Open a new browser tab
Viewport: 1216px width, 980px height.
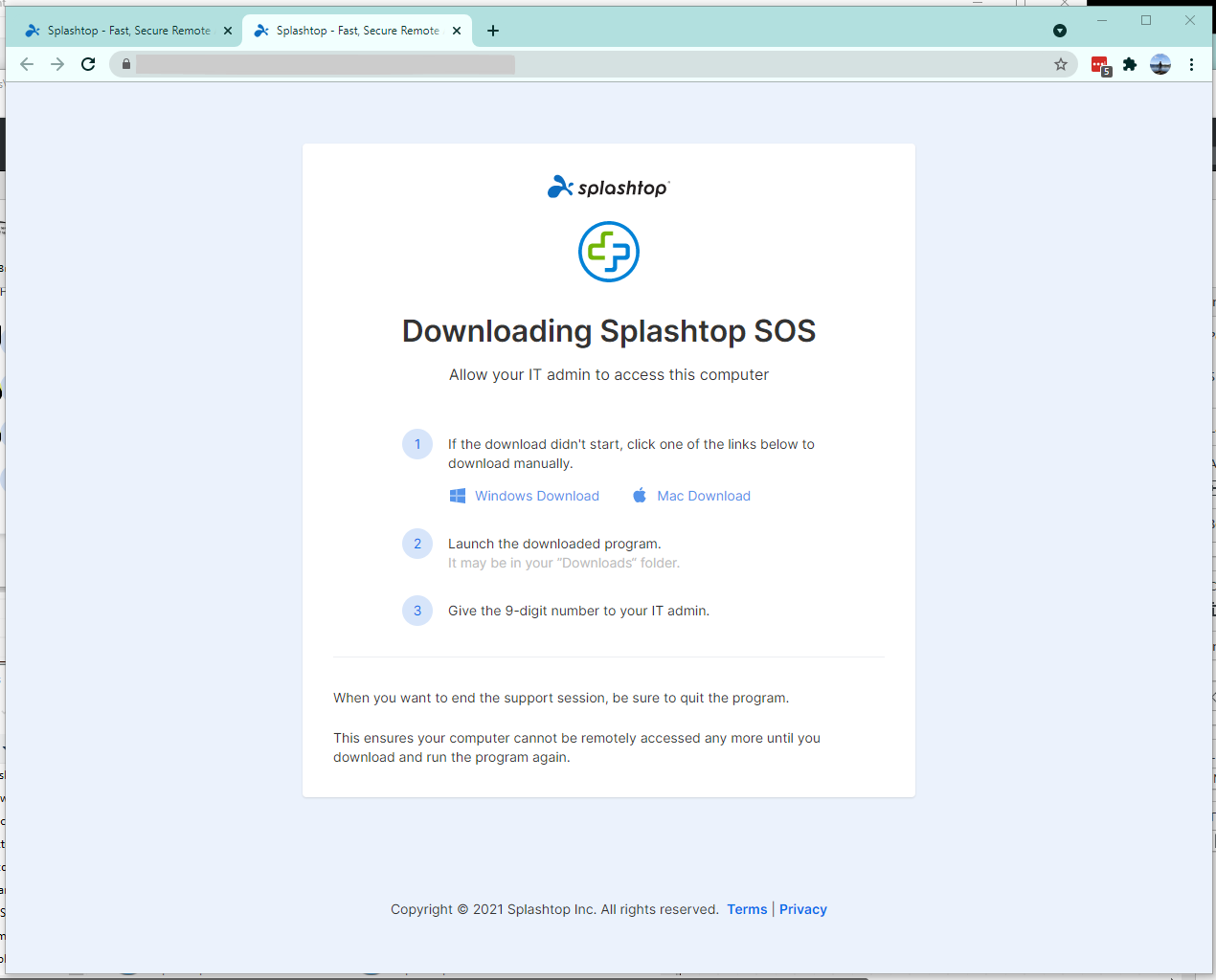(493, 31)
